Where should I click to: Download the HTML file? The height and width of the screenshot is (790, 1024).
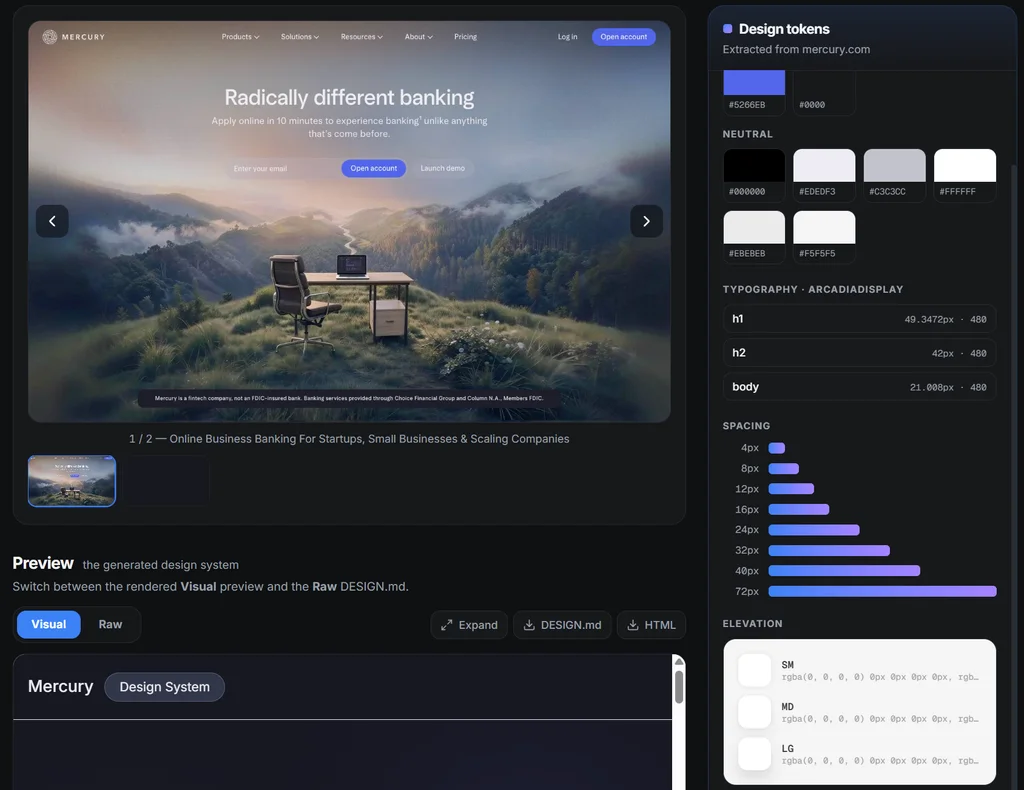[x=651, y=625]
